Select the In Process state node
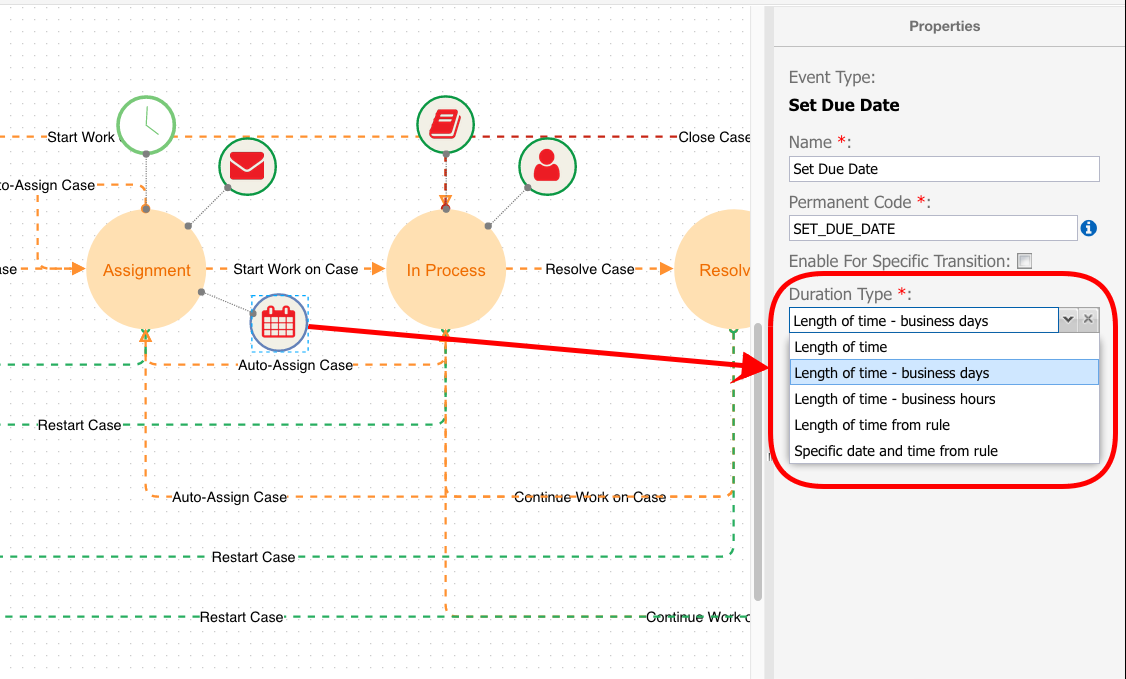The height and width of the screenshot is (679, 1126). pos(446,270)
